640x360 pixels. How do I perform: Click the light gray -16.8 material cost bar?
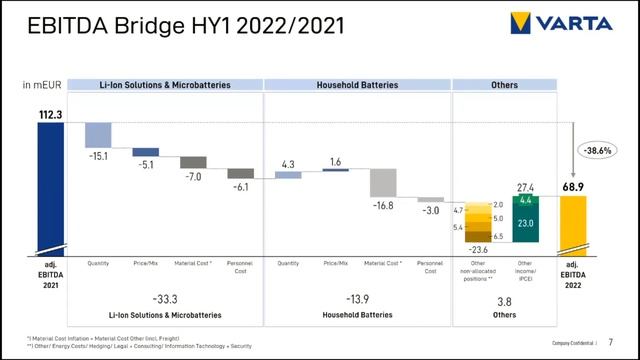[383, 183]
